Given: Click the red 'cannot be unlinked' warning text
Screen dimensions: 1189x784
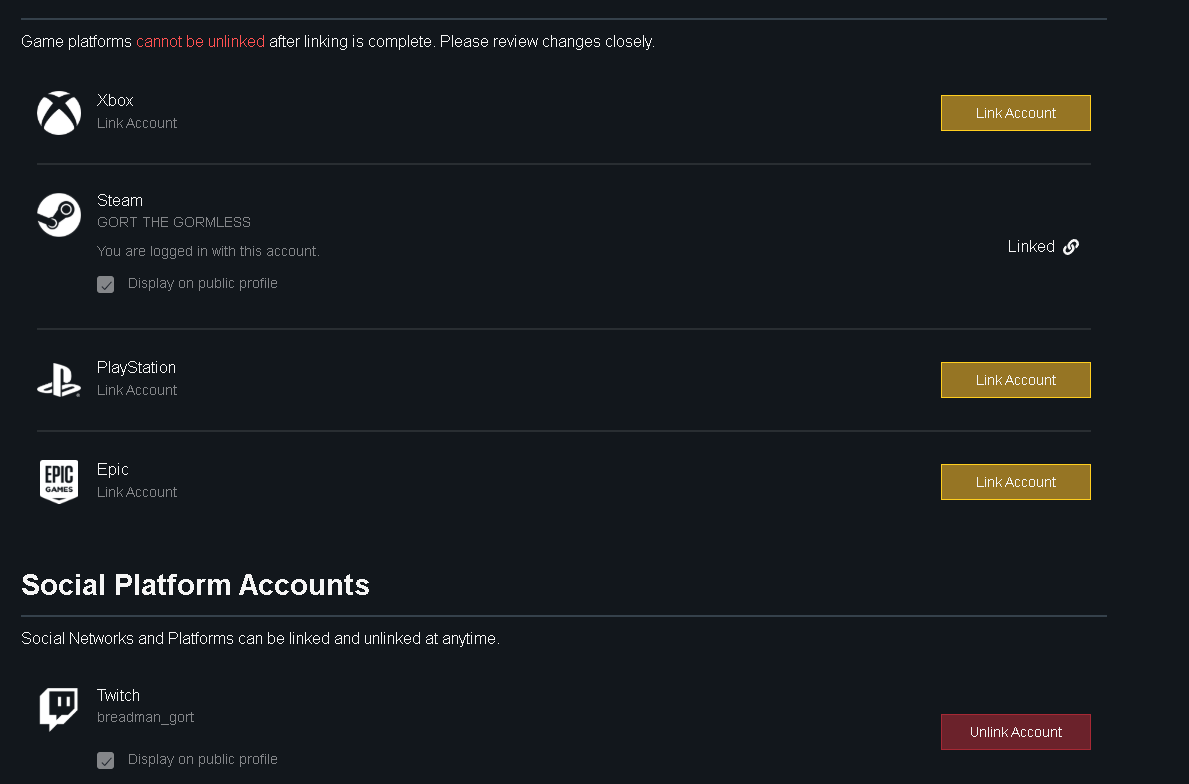Looking at the screenshot, I should [200, 42].
